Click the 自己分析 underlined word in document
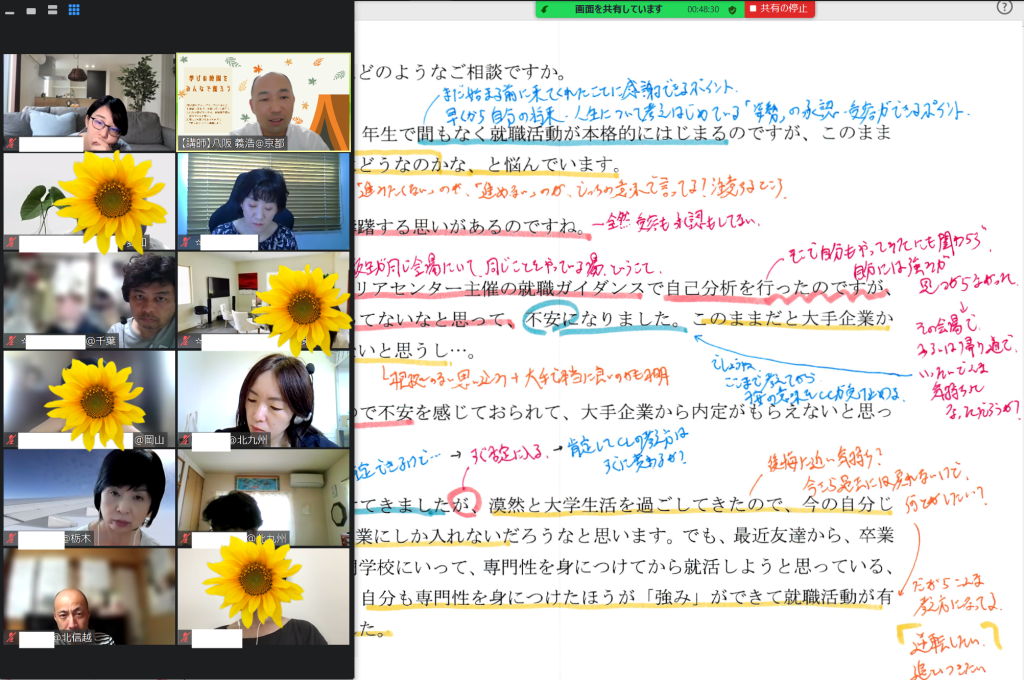This screenshot has height=680, width=1024. click(x=704, y=289)
